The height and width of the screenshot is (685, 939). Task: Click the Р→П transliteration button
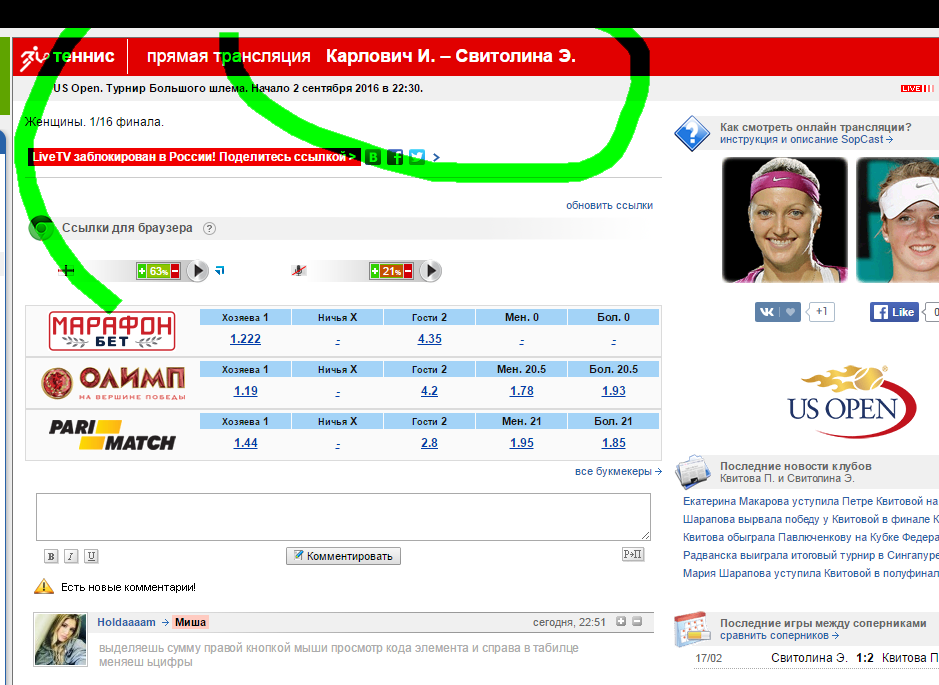[x=633, y=554]
